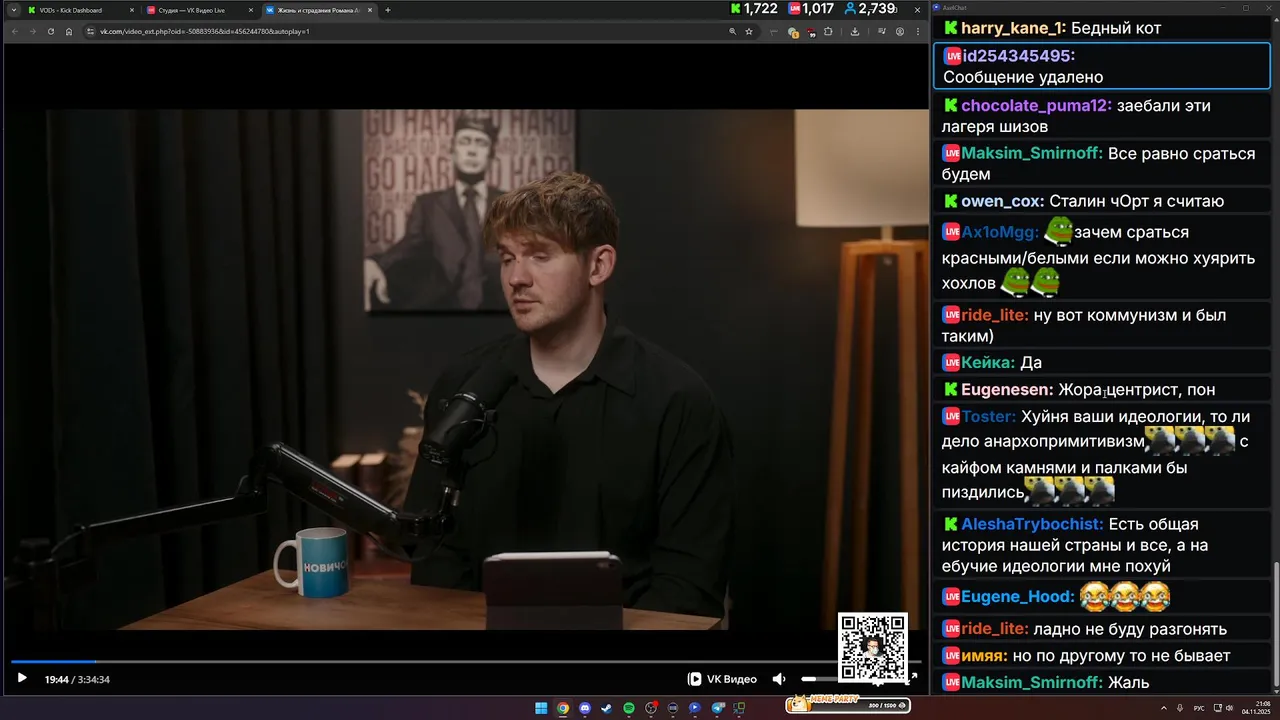The width and height of the screenshot is (1280, 720).
Task: Click the Meme Party doge widget
Action: point(848,705)
